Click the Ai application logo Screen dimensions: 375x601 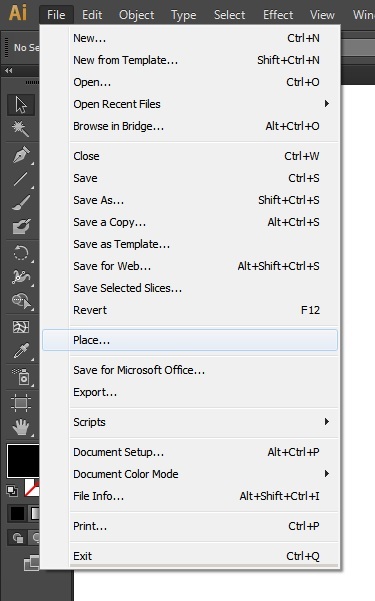[x=18, y=13]
